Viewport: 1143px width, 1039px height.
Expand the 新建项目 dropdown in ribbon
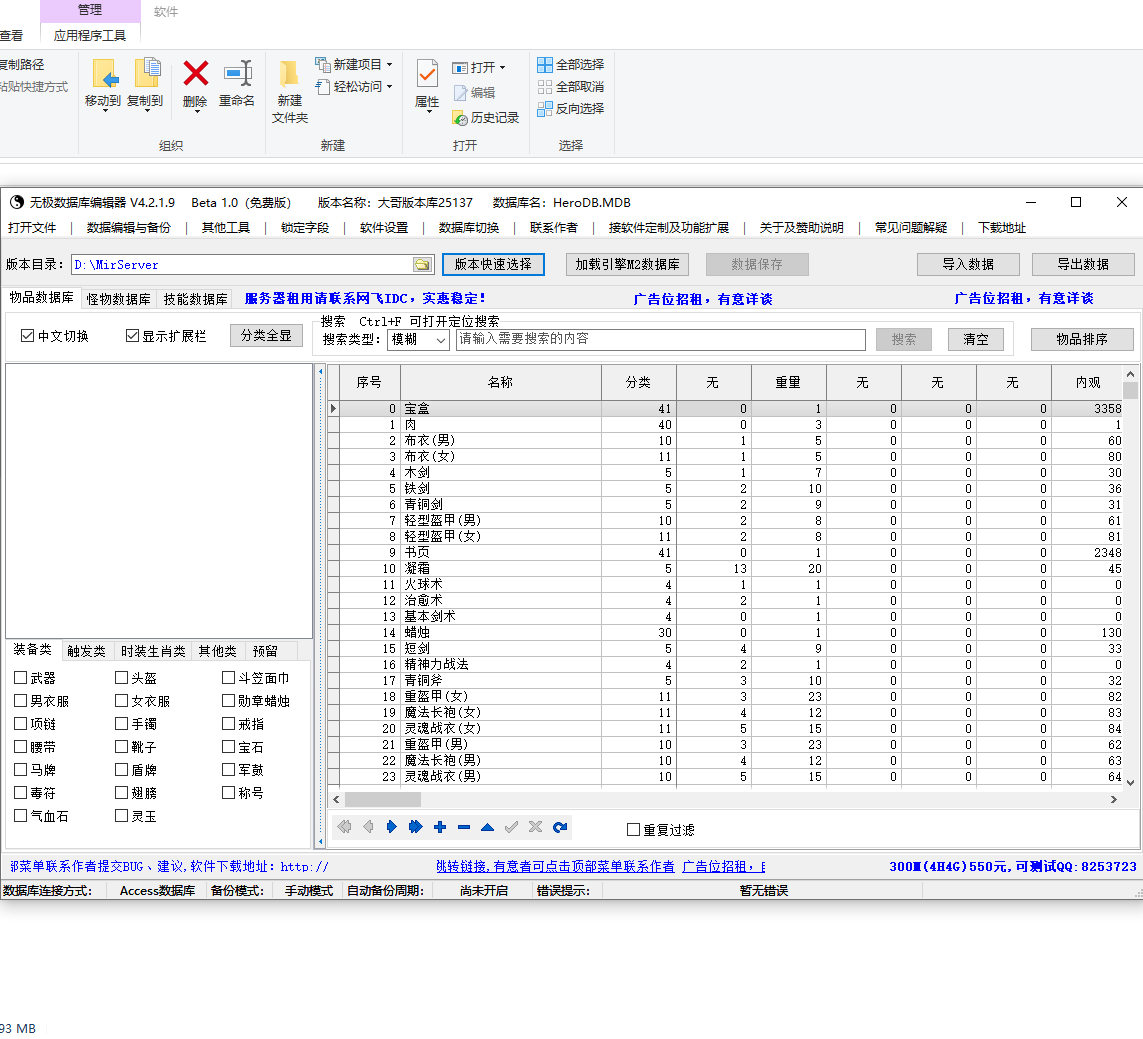(x=389, y=65)
